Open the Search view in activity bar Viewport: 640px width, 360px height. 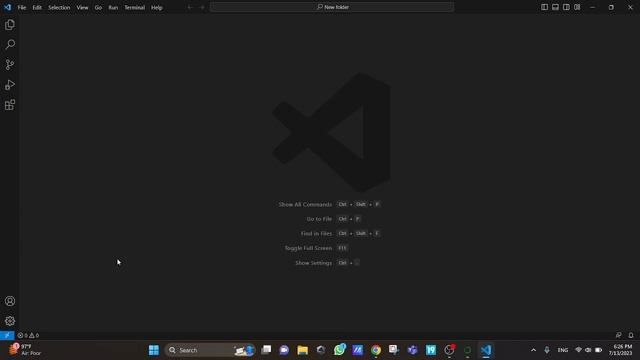[10, 44]
